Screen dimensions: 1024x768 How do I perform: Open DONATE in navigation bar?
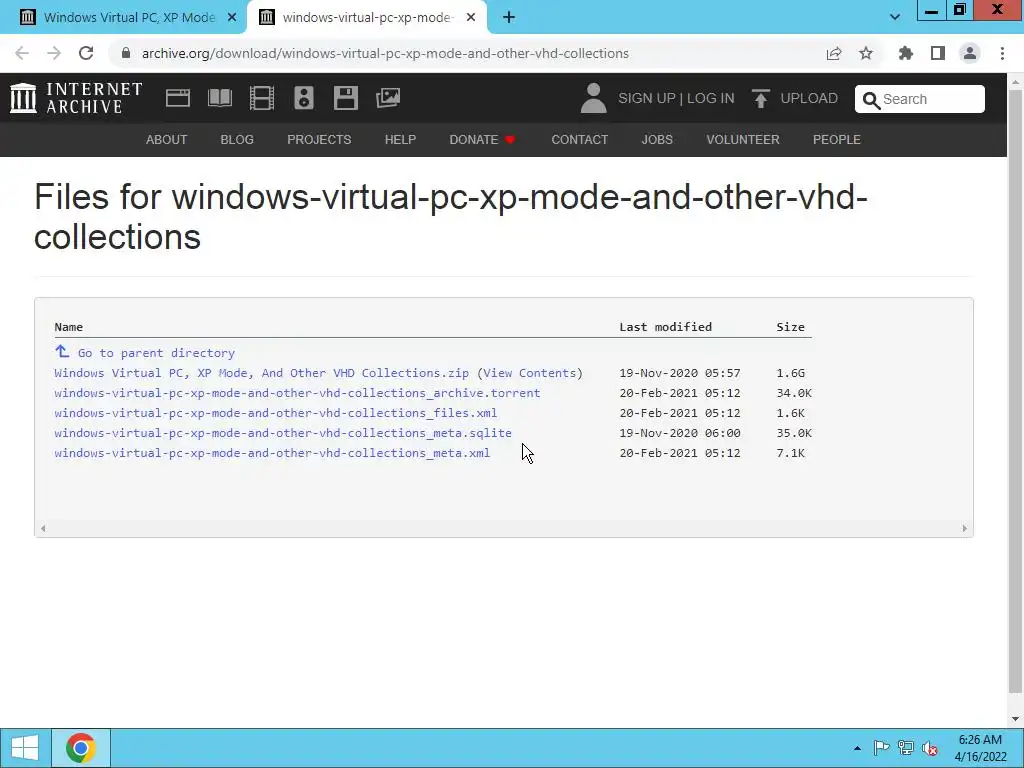(x=482, y=140)
